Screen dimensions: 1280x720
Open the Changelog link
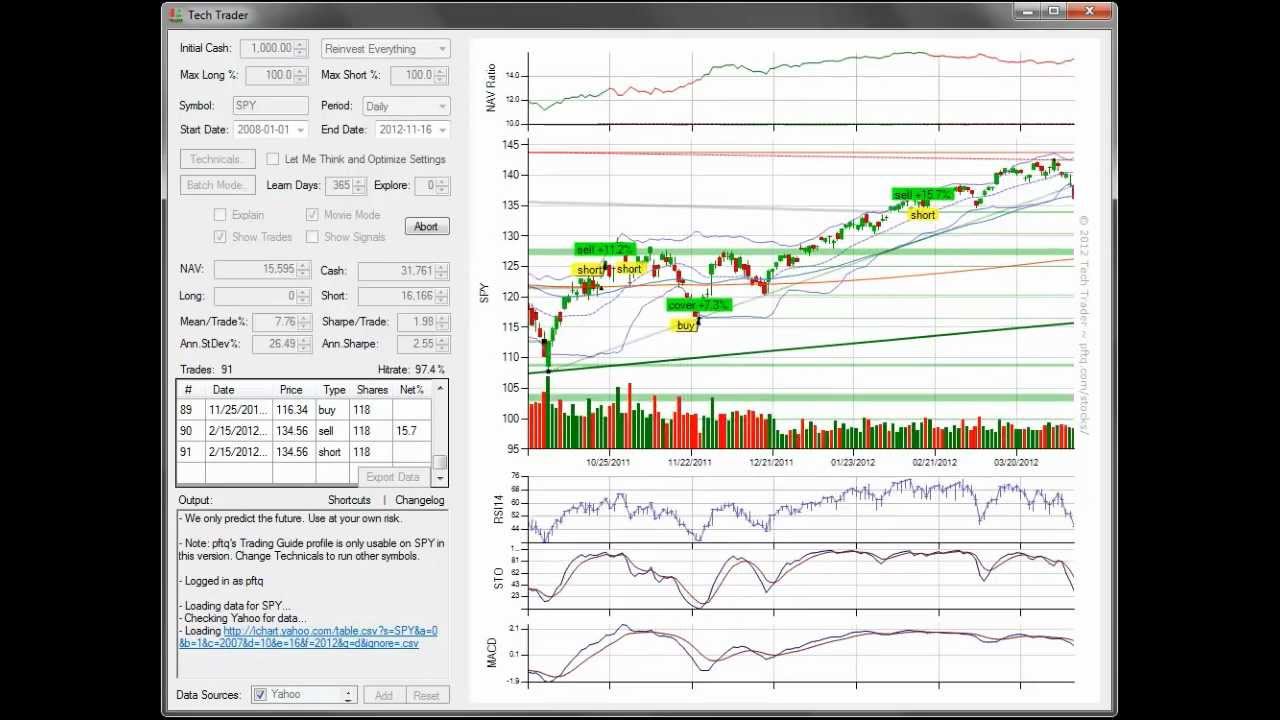tap(420, 500)
